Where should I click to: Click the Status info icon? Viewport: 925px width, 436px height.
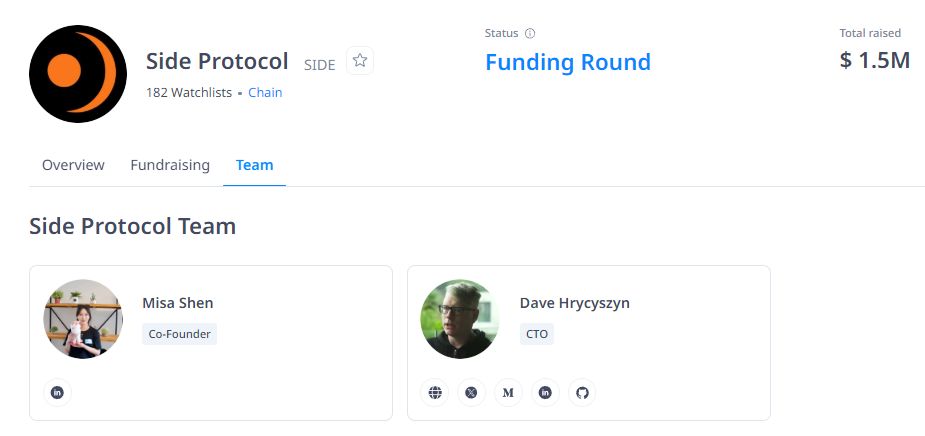point(530,33)
